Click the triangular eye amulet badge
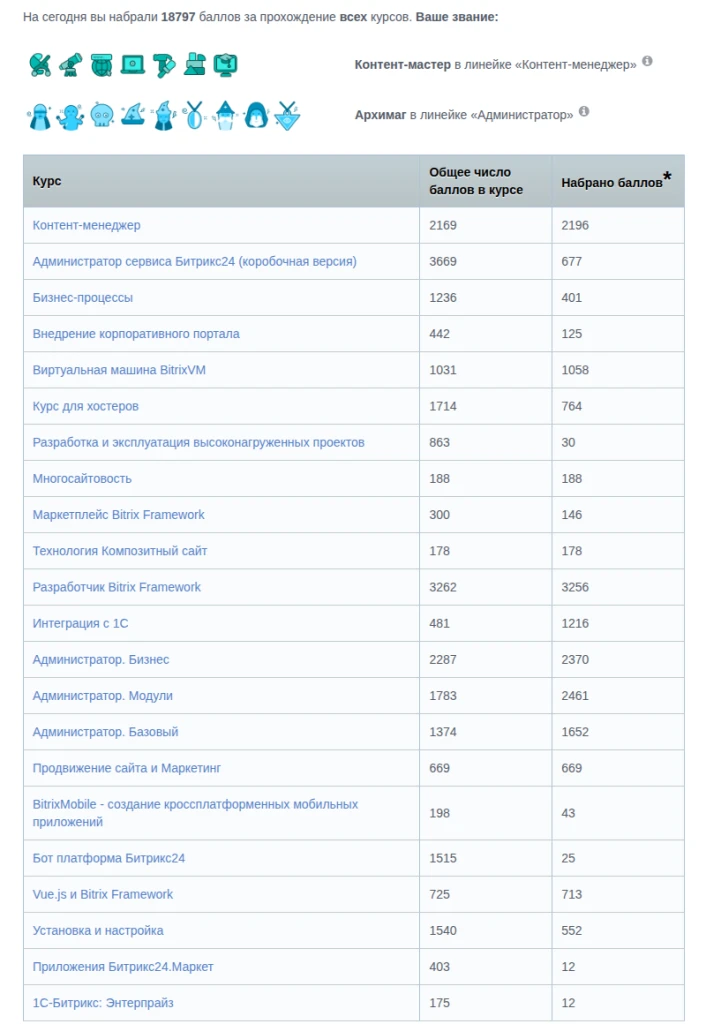The height and width of the screenshot is (1024, 706). coord(287,116)
